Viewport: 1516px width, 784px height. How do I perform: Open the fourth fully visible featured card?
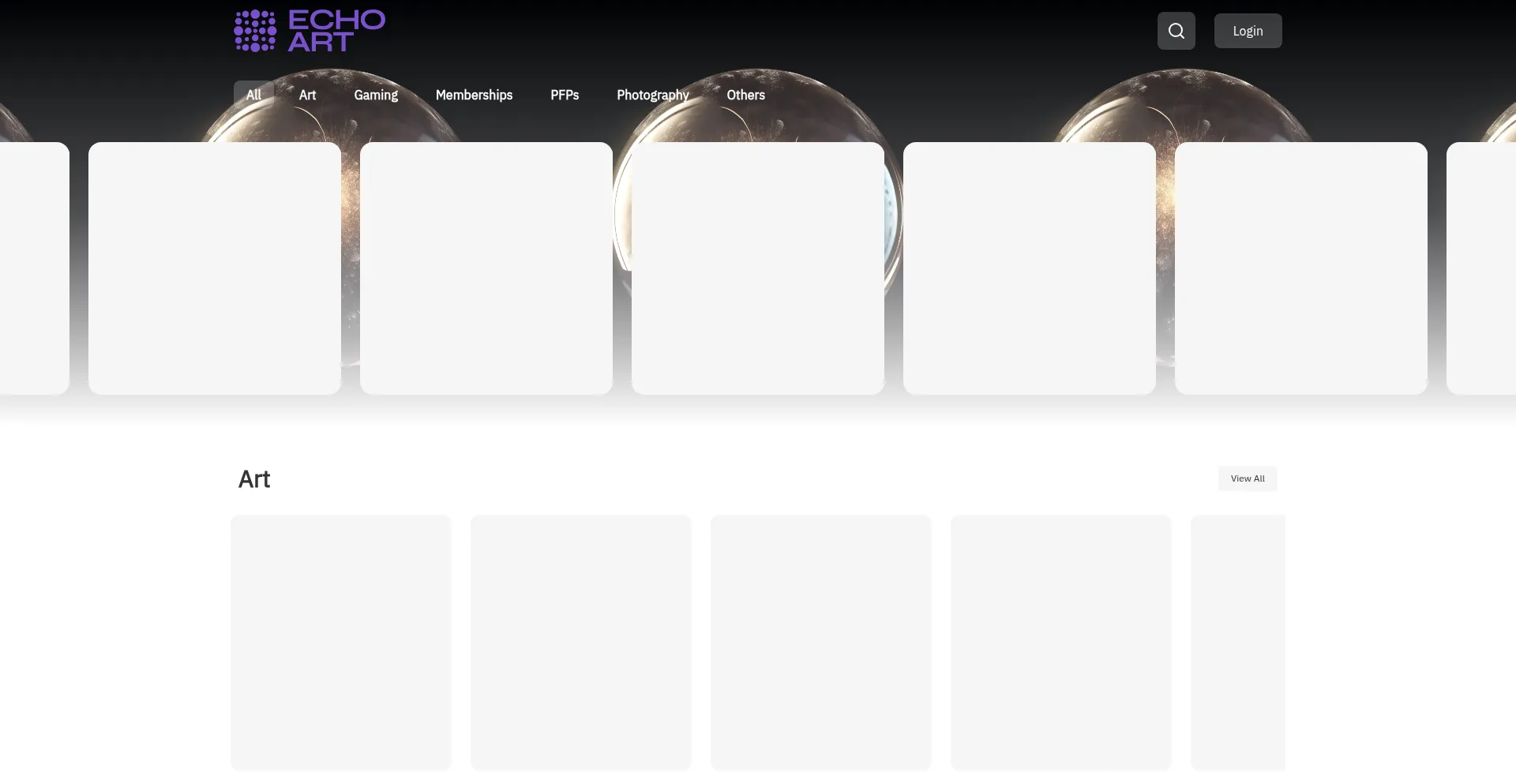click(x=1030, y=268)
